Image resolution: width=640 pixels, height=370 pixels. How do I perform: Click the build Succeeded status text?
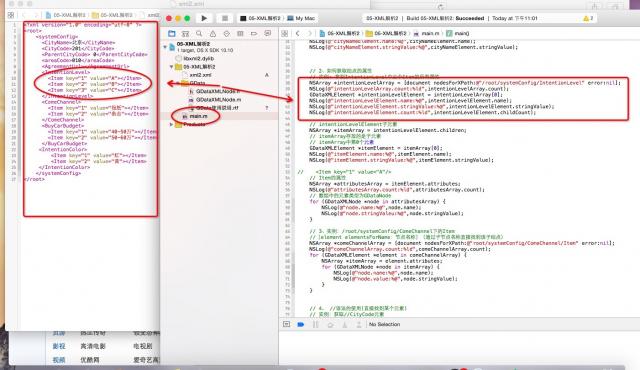pos(469,18)
